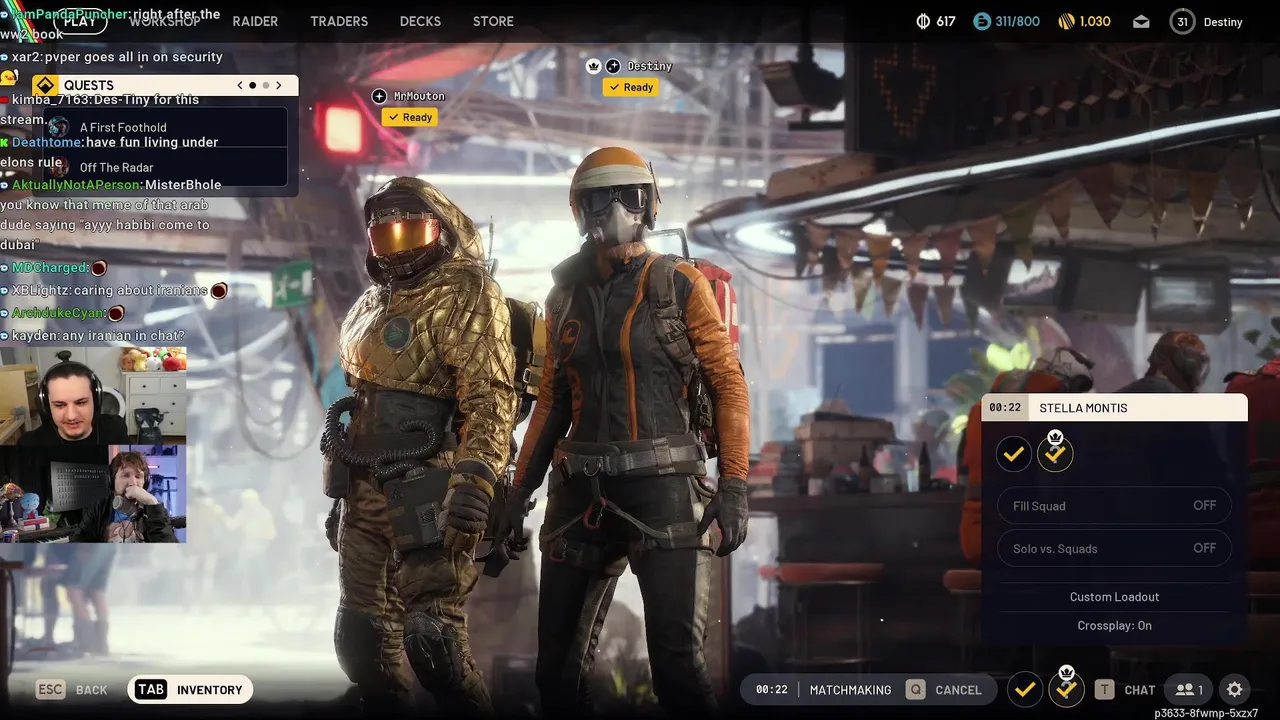1280x720 pixels.
Task: Open the CHAT button
Action: pos(1139,690)
